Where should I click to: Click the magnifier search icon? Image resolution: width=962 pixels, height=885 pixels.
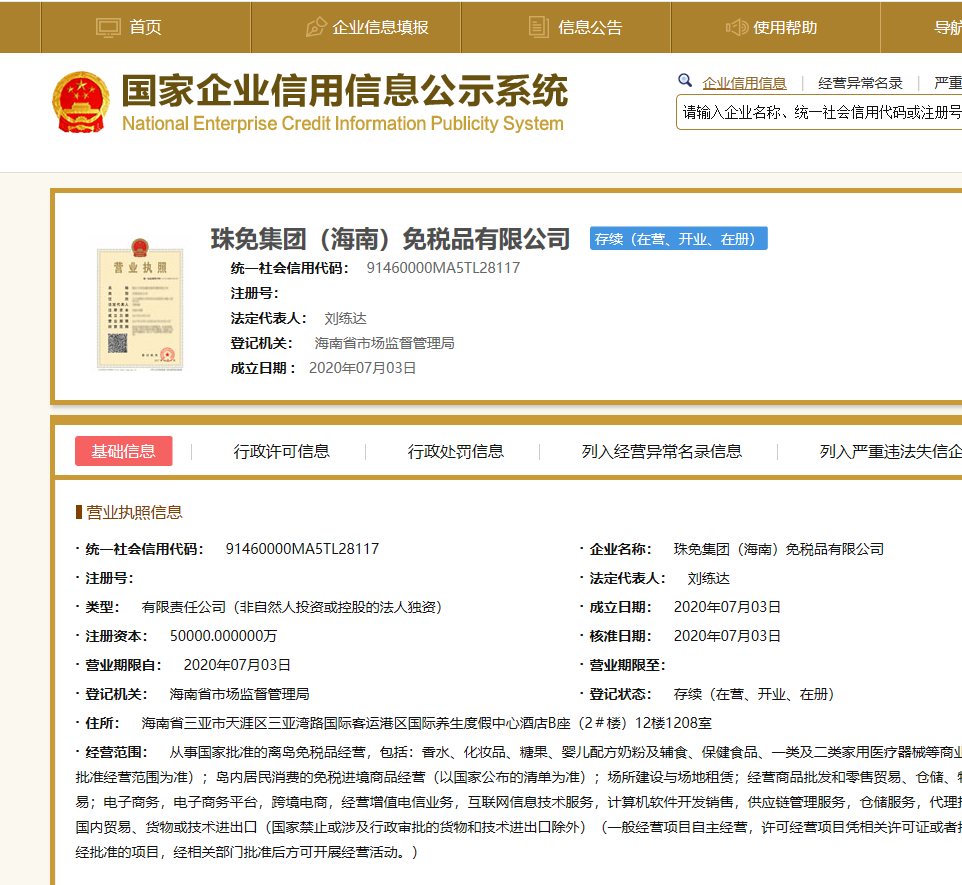point(685,81)
